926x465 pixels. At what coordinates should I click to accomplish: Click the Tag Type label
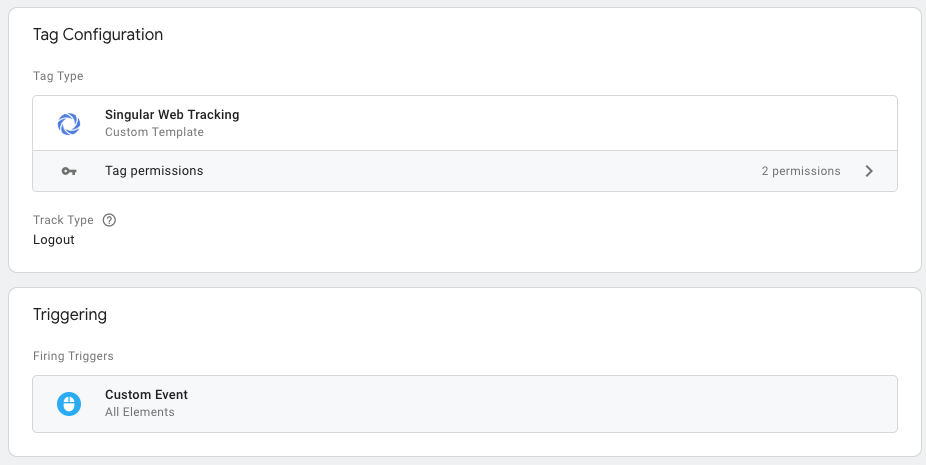click(58, 76)
